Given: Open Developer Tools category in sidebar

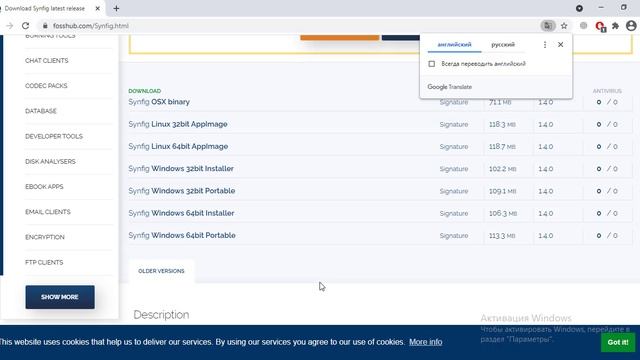Looking at the screenshot, I should pyautogui.click(x=54, y=136).
